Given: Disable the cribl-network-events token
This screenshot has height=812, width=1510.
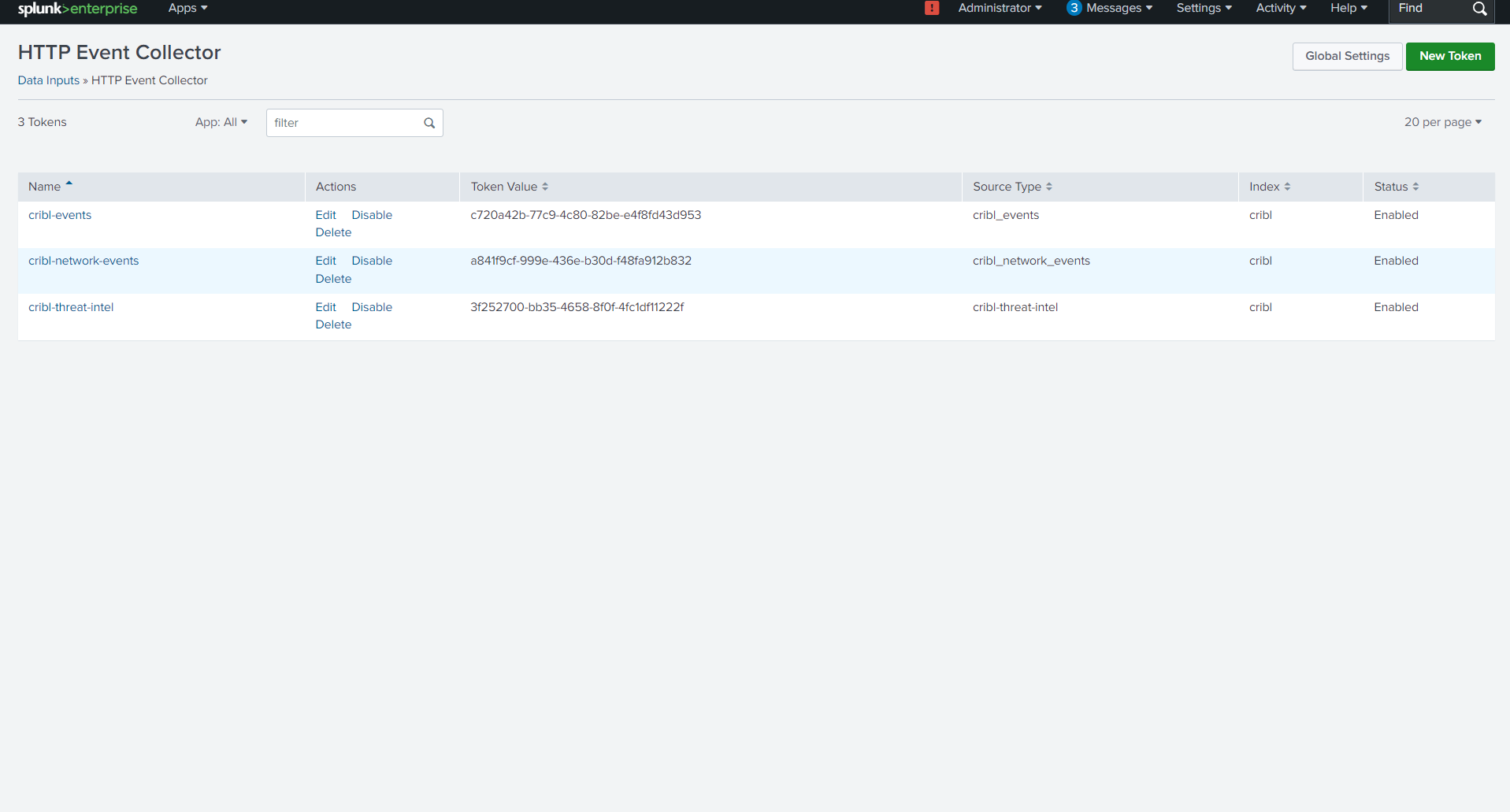Looking at the screenshot, I should coord(372,261).
